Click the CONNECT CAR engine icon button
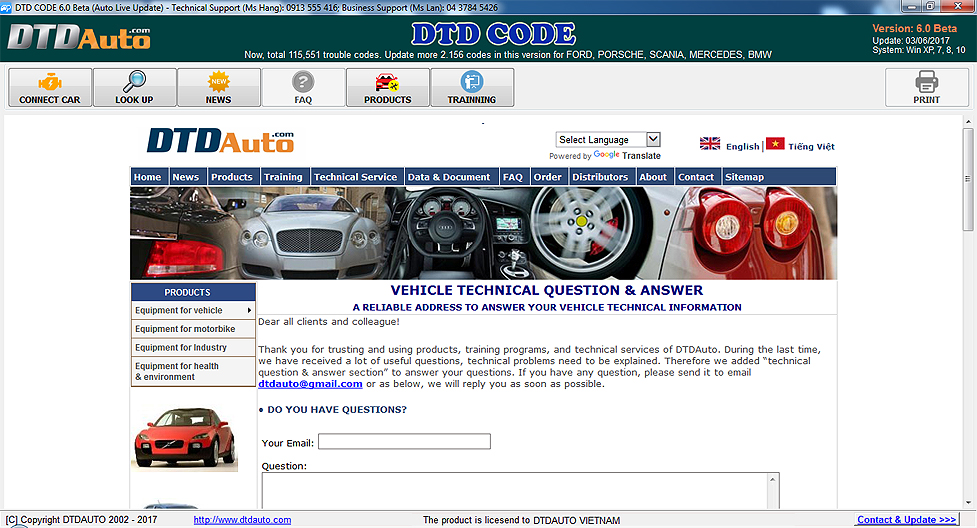The image size is (977, 528). (50, 87)
